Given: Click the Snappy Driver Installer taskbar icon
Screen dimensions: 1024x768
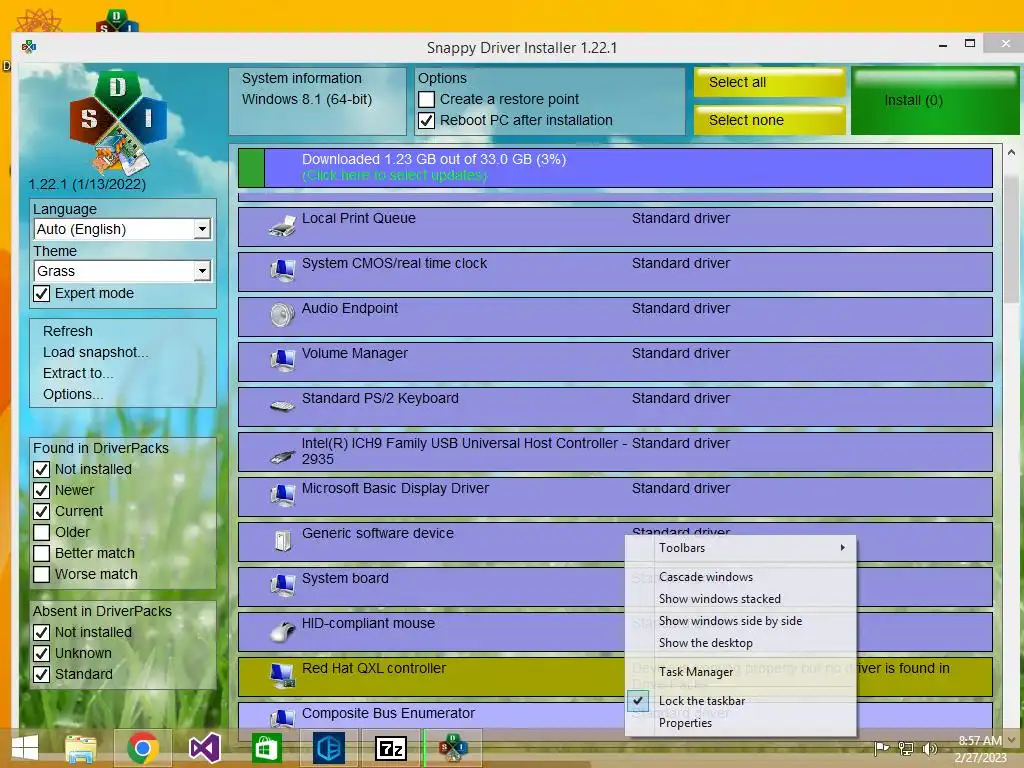Looking at the screenshot, I should (453, 748).
